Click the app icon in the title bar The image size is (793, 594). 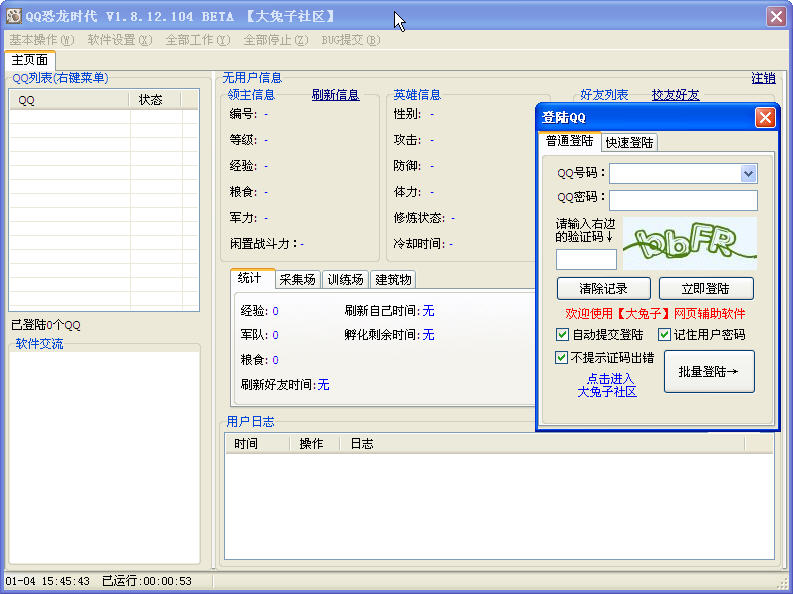click(x=14, y=16)
